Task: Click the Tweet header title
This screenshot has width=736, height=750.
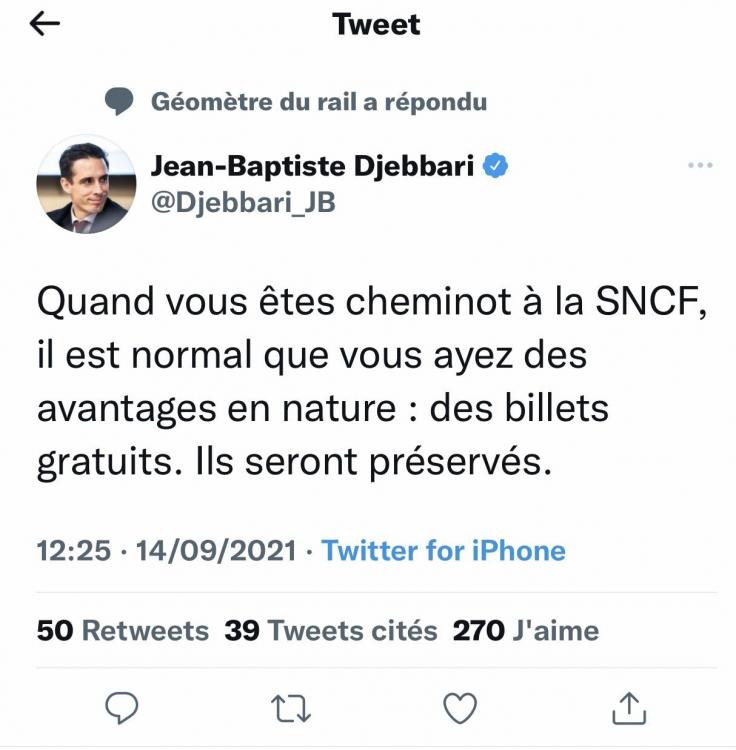Action: [x=376, y=25]
